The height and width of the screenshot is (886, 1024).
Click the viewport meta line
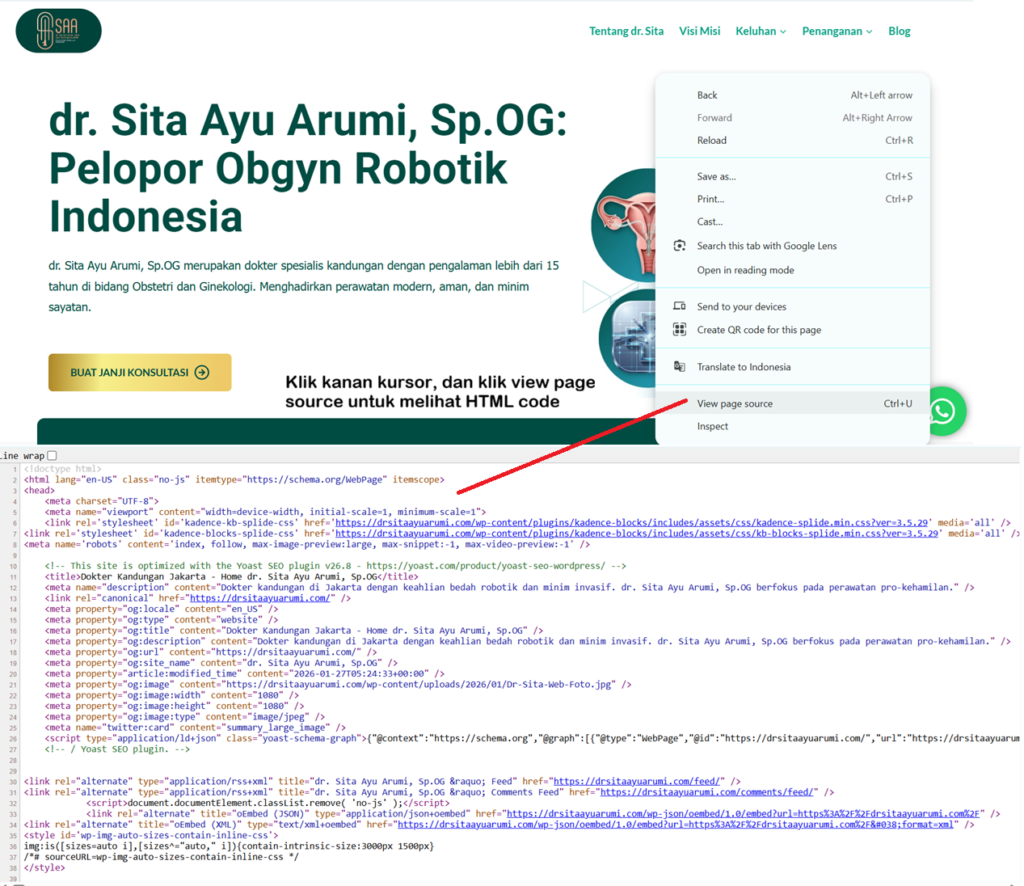(265, 512)
